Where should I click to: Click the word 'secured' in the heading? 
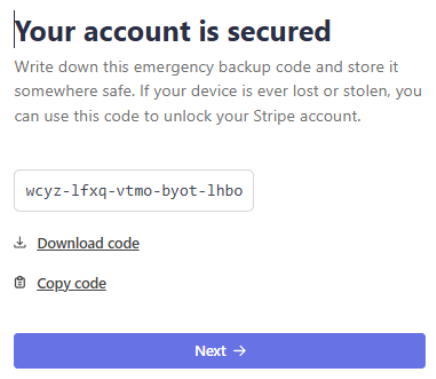279,31
